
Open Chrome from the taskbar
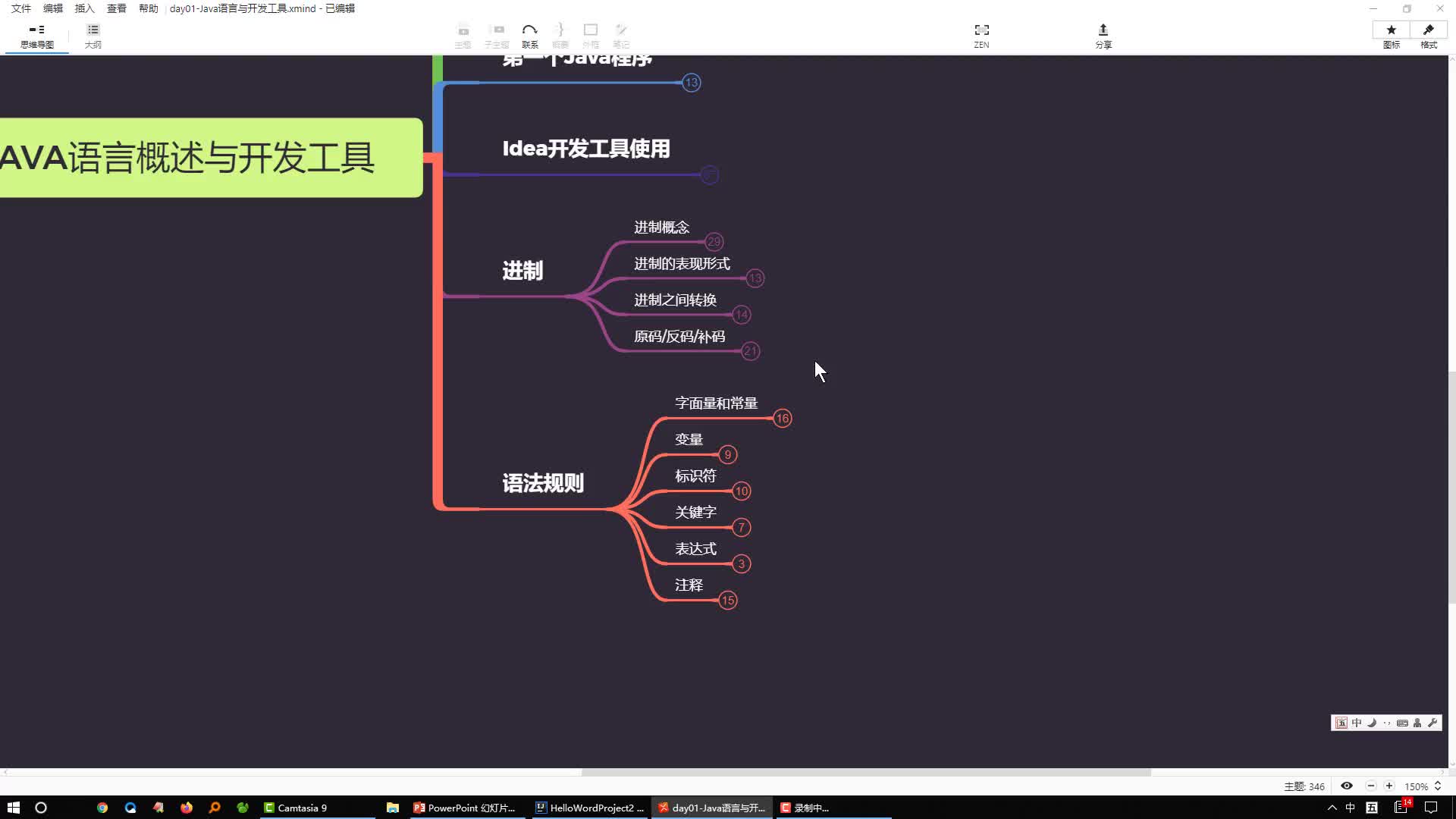(102, 808)
